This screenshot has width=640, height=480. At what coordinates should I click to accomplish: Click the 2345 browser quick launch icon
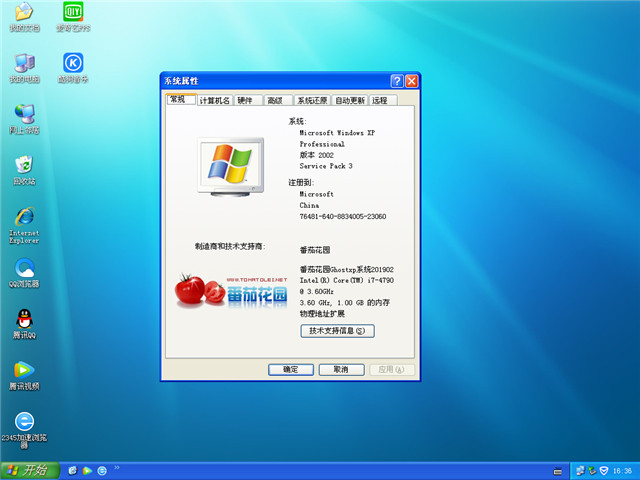(102, 471)
